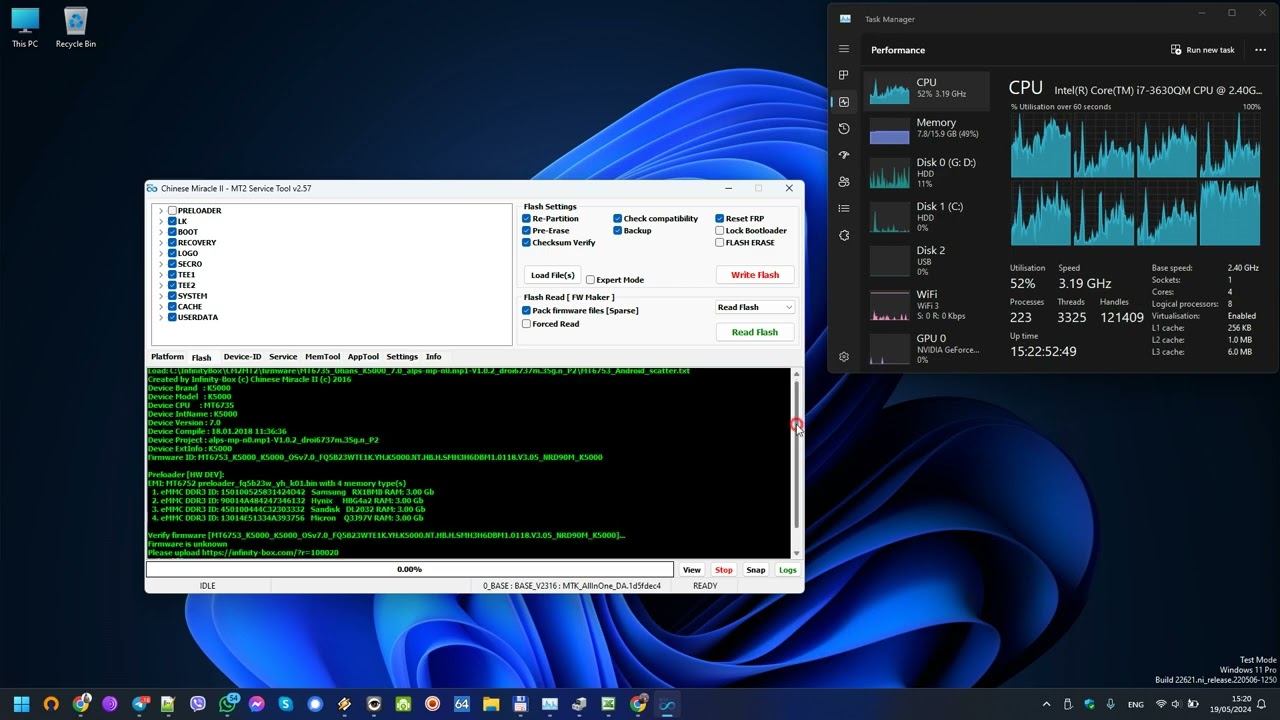The width and height of the screenshot is (1280, 720).
Task: Select WiFi performance item
Action: tap(927, 304)
